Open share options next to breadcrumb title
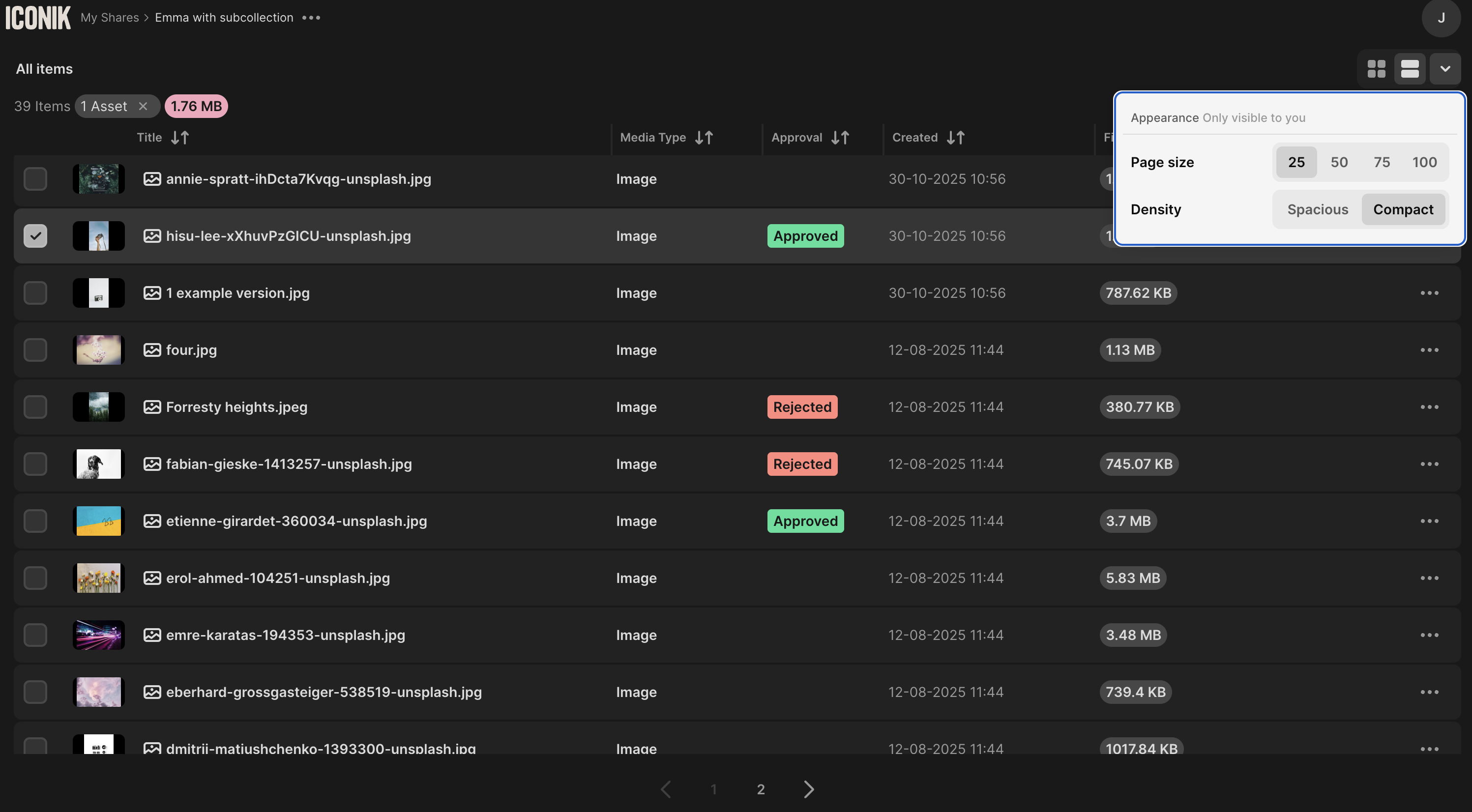 [x=311, y=18]
